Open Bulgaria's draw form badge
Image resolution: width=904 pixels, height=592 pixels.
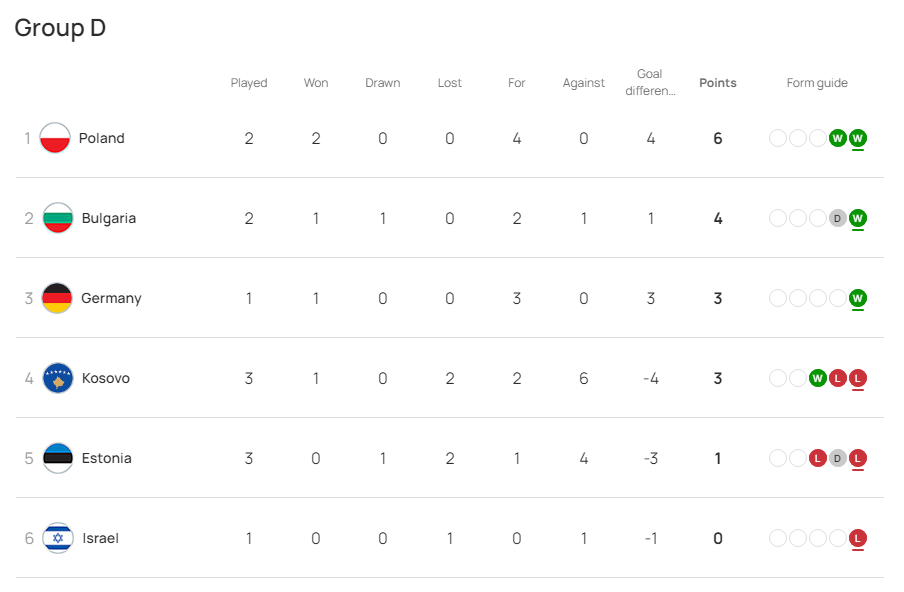(837, 218)
